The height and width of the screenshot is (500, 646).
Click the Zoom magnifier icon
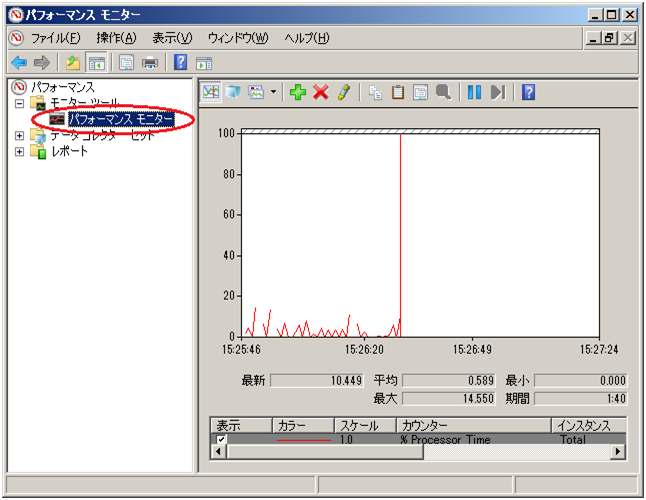point(443,92)
